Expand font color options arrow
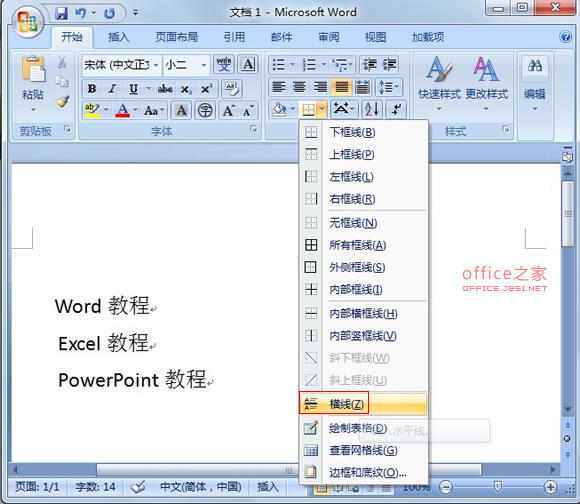Screen dimensions: 580x504 [x=135, y=110]
